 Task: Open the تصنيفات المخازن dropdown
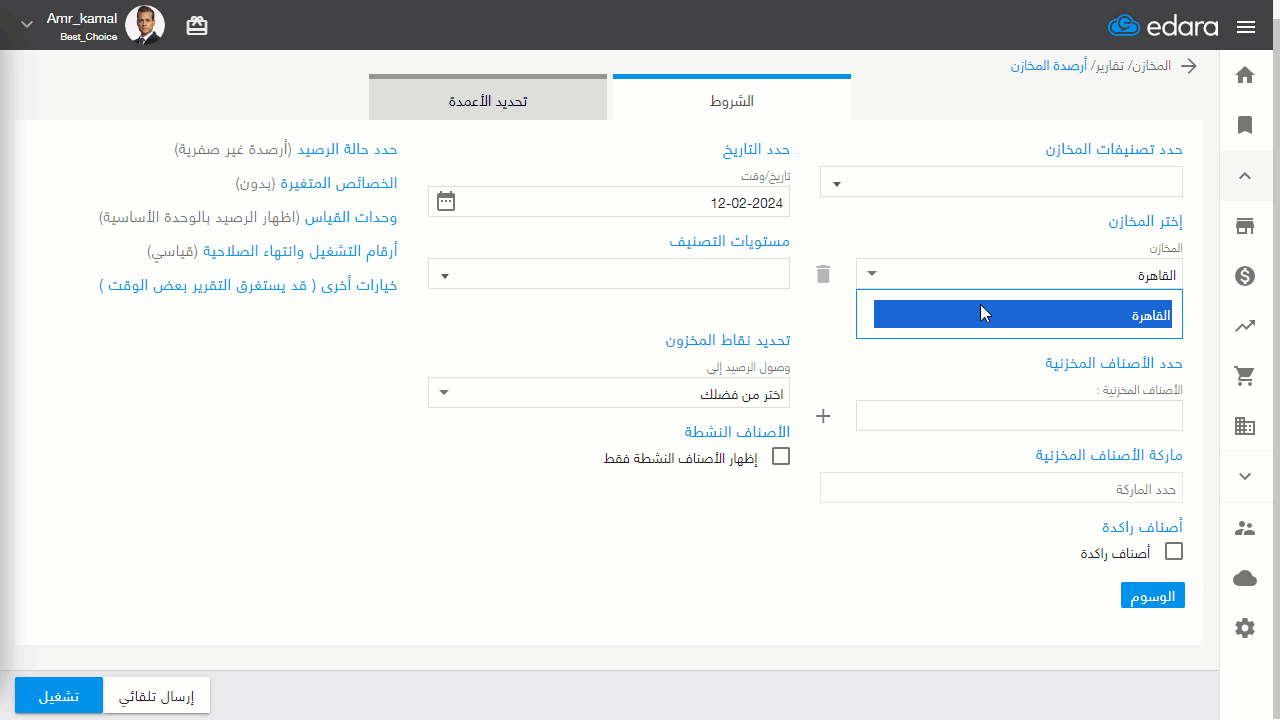click(1001, 182)
